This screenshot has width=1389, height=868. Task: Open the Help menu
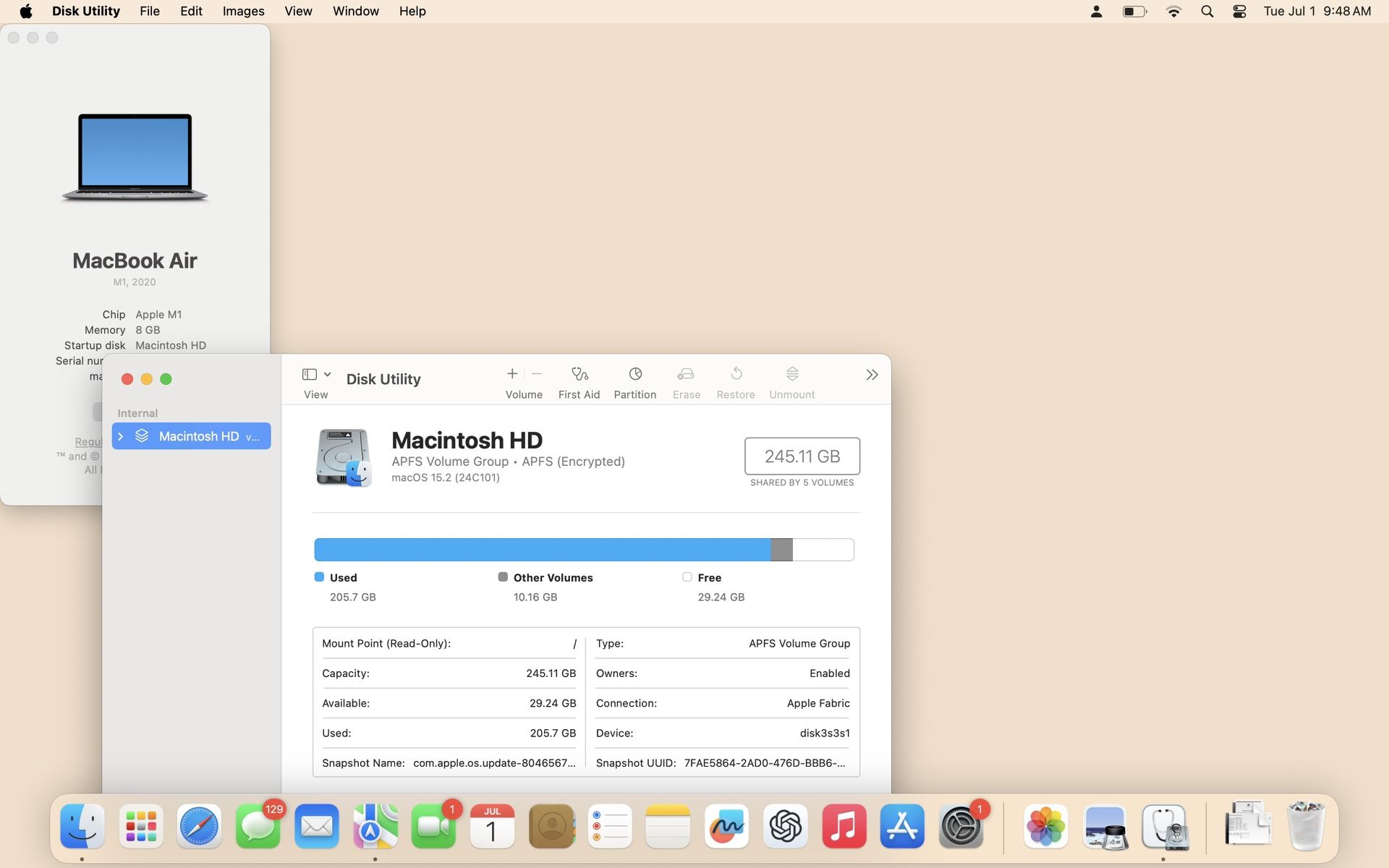(412, 11)
